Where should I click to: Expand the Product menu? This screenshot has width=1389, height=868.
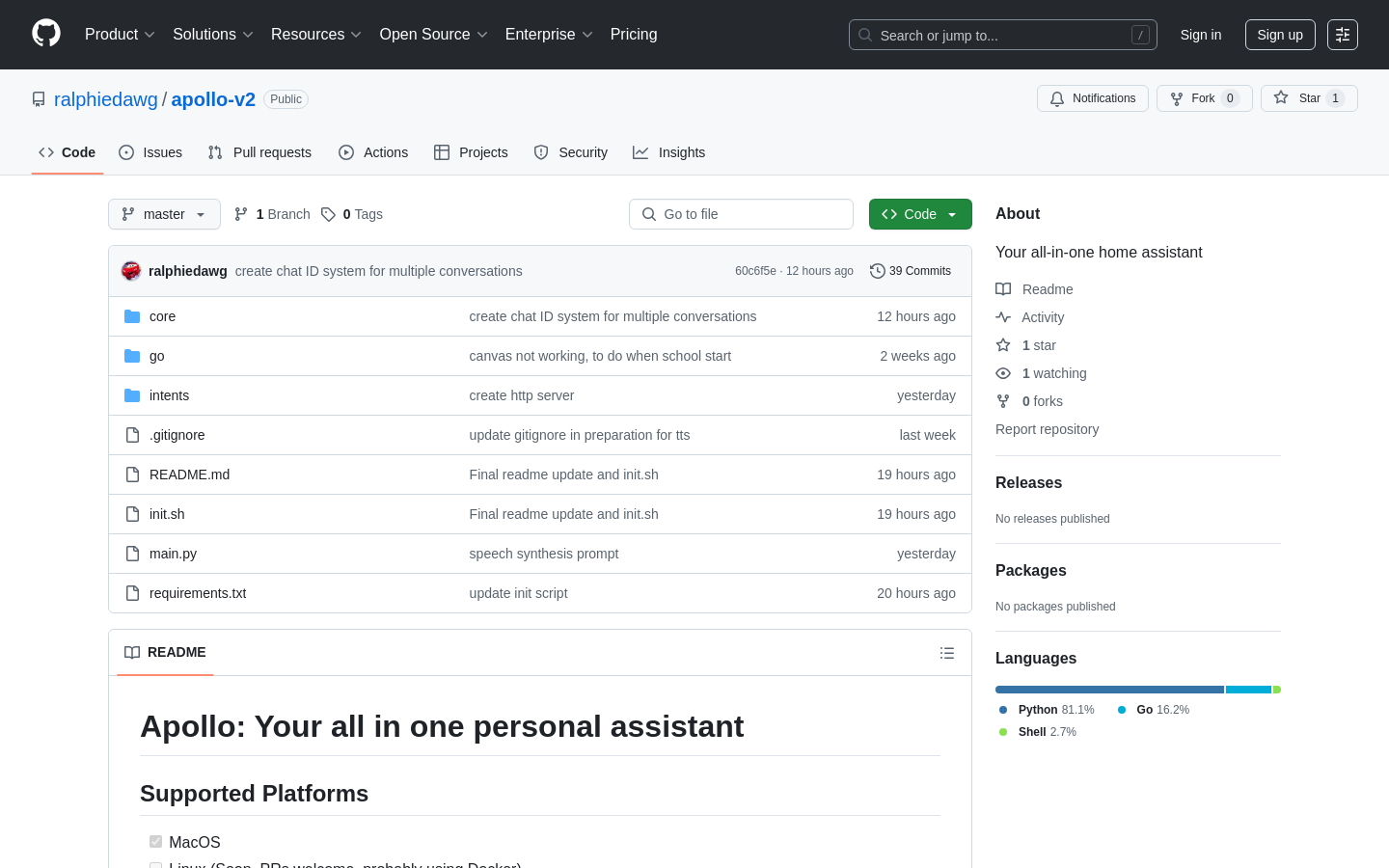coord(120,35)
